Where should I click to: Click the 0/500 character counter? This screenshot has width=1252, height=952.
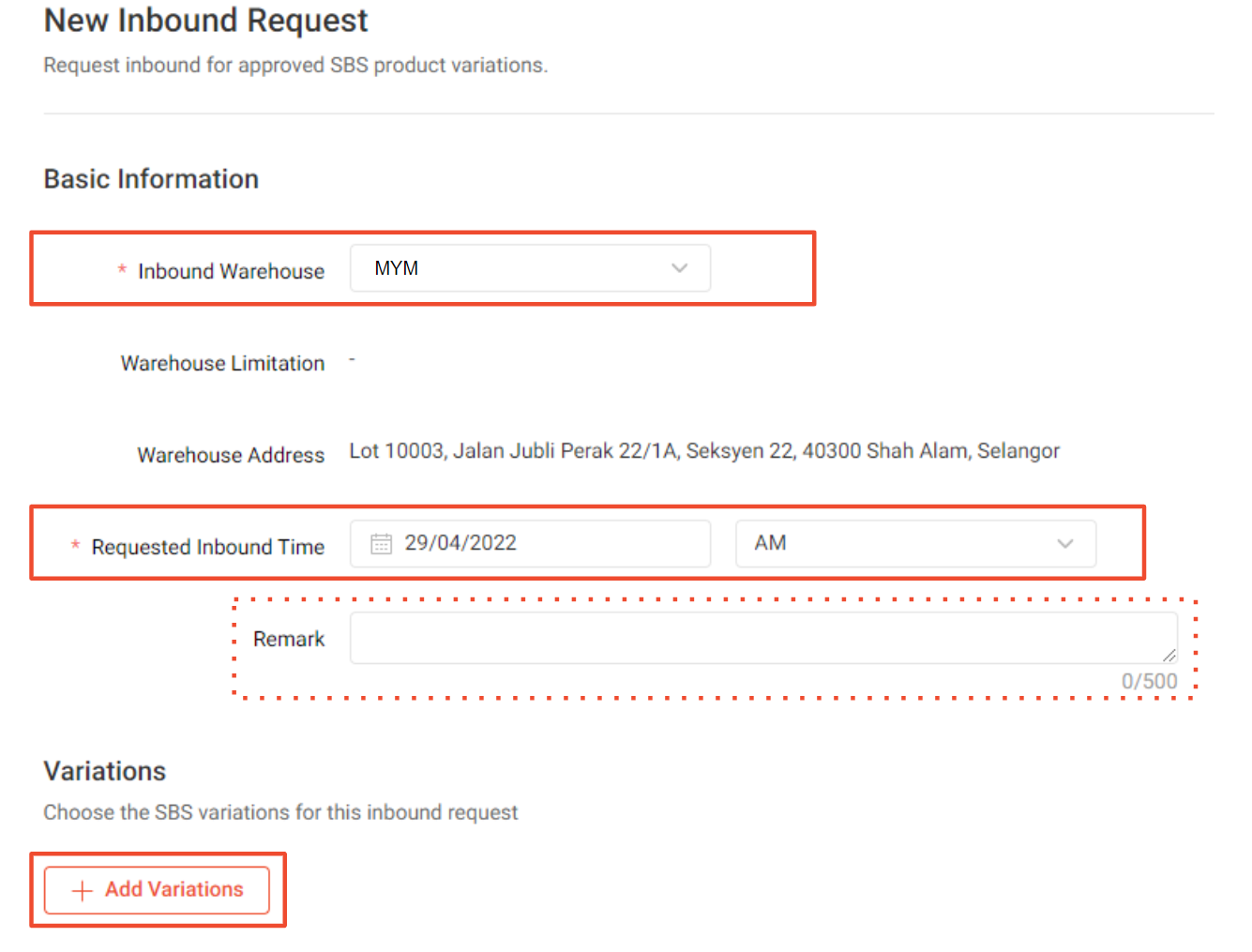click(x=1149, y=681)
